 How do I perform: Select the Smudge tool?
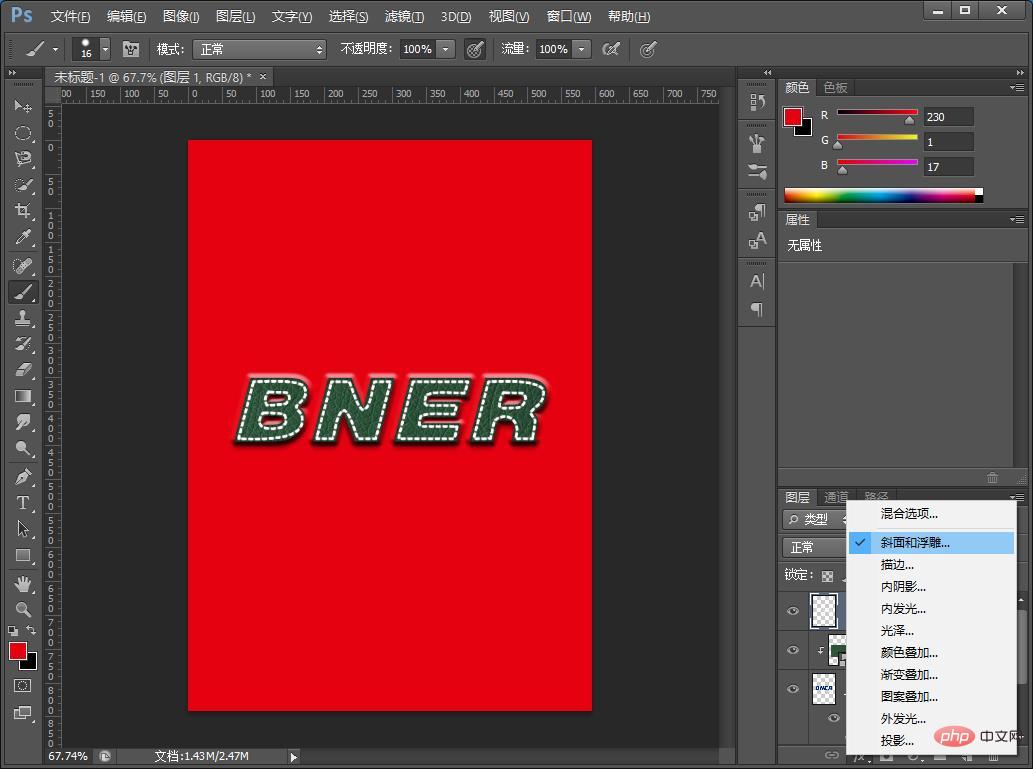pyautogui.click(x=22, y=422)
